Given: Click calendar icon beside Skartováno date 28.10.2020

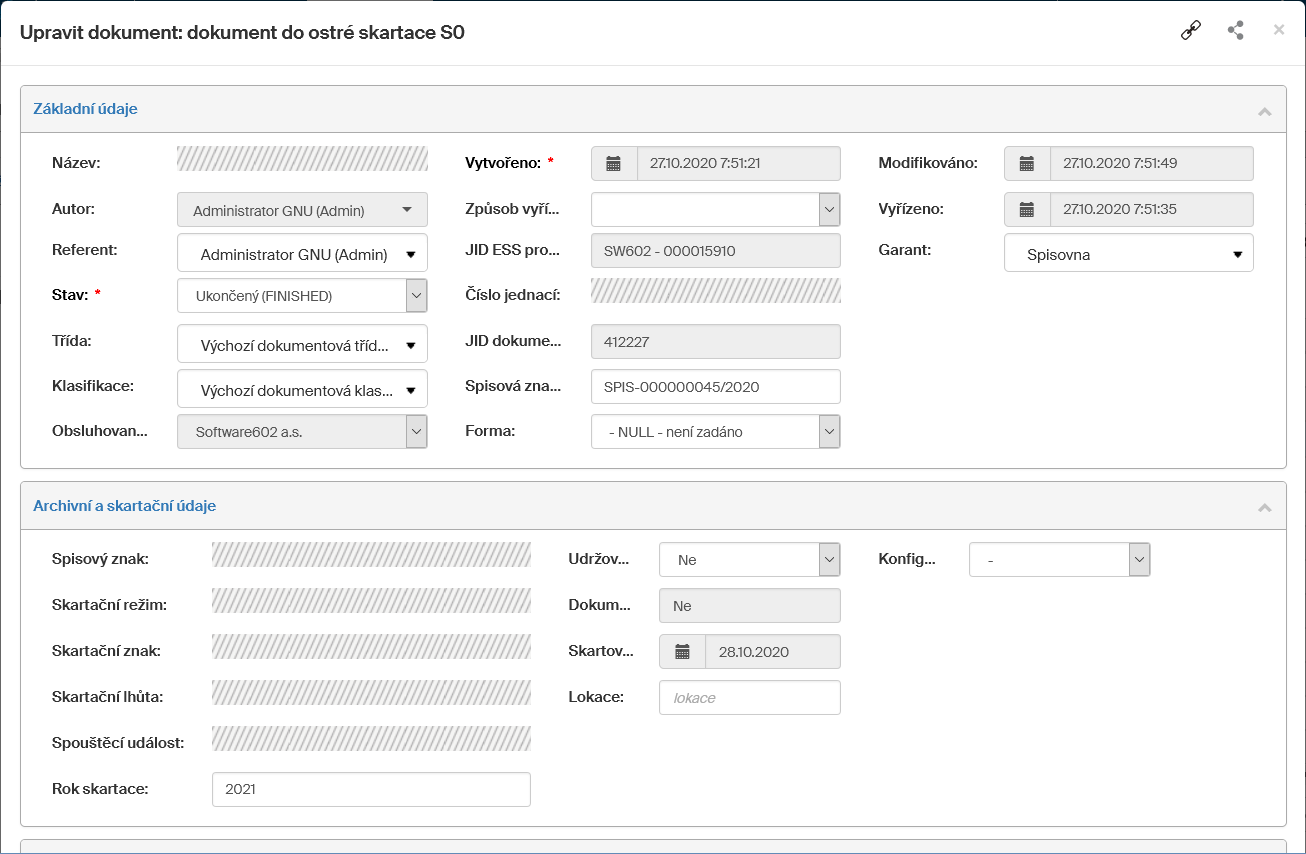Looking at the screenshot, I should (683, 651).
